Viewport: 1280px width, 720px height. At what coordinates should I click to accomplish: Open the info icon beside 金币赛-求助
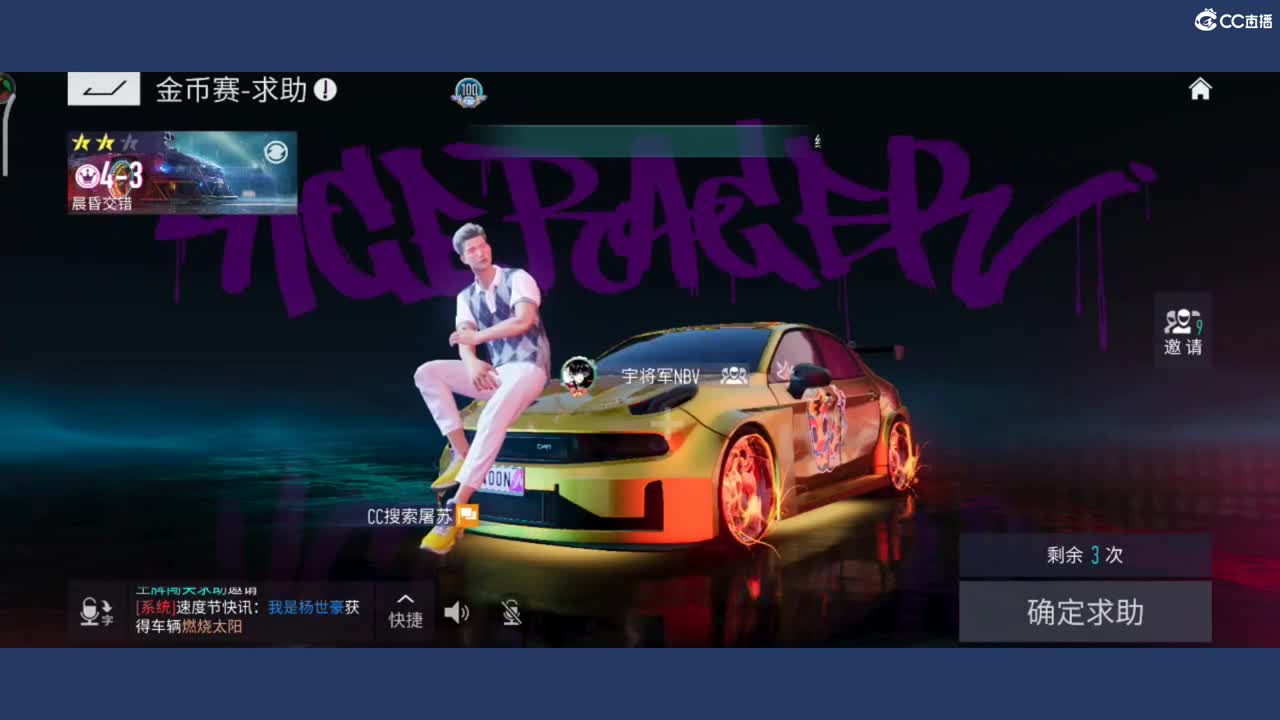pos(325,90)
